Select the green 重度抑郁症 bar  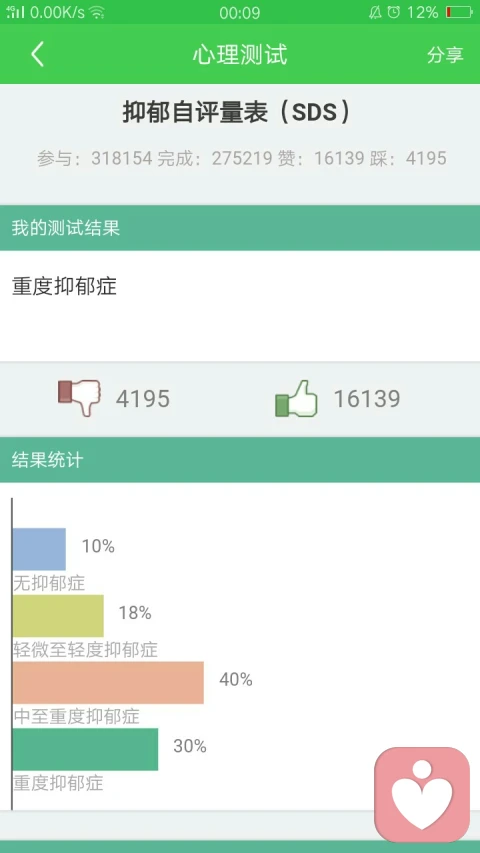85,749
